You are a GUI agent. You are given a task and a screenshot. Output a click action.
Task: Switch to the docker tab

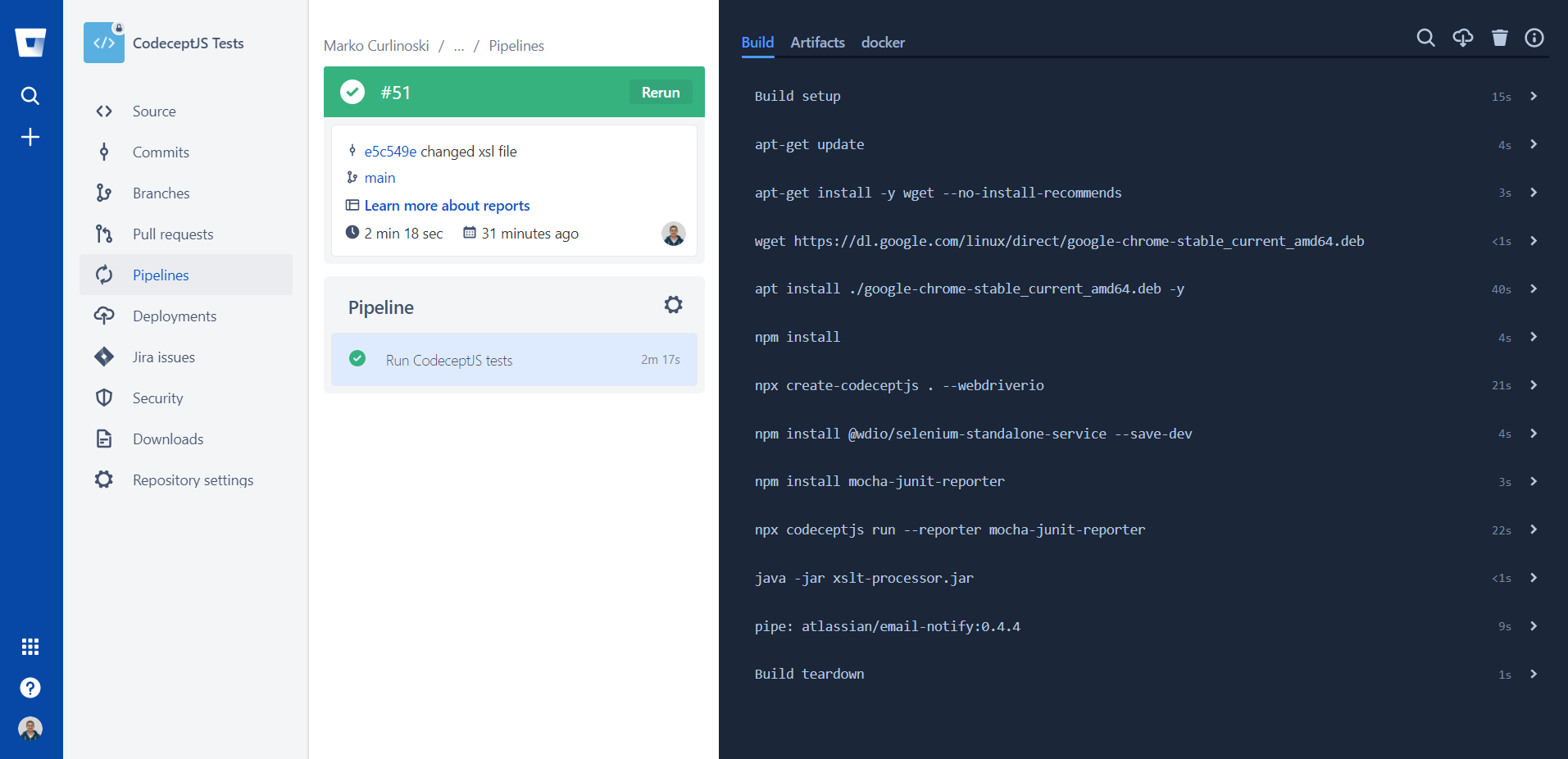[883, 43]
